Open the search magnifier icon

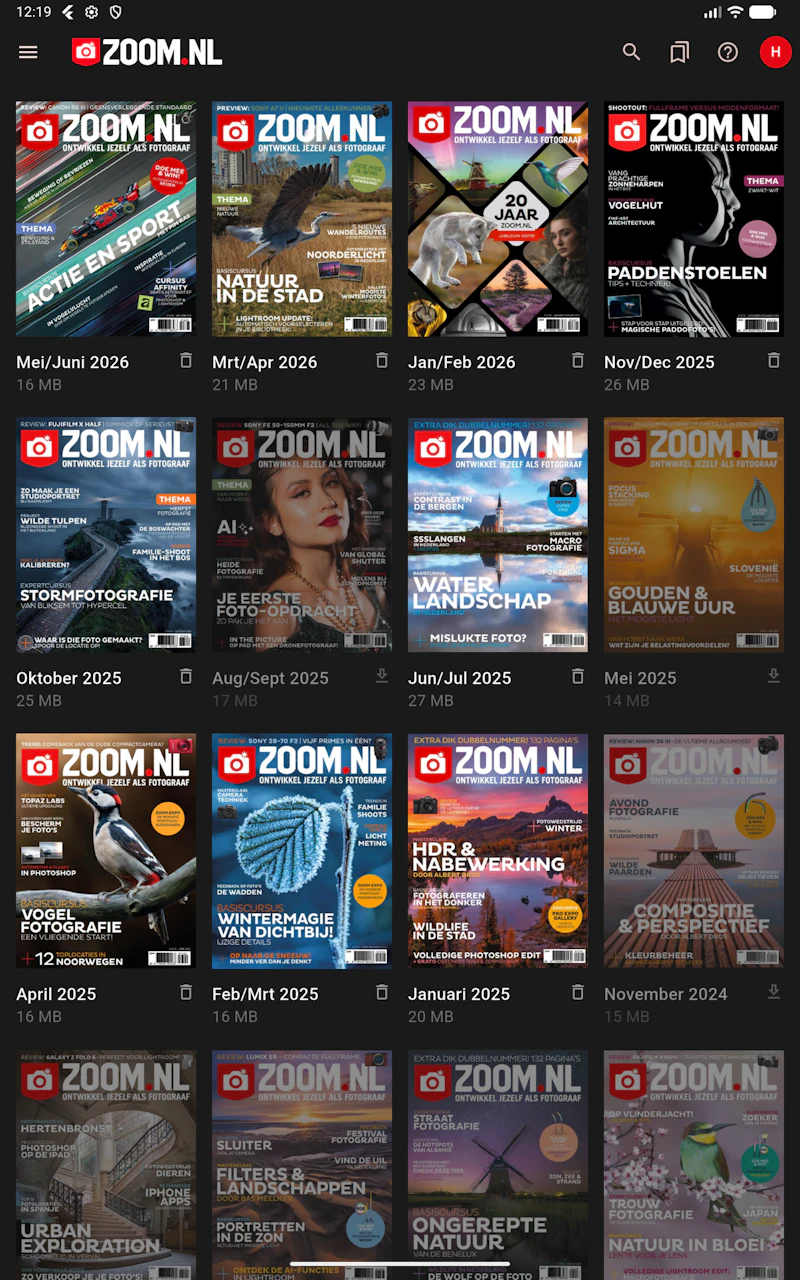tap(632, 52)
